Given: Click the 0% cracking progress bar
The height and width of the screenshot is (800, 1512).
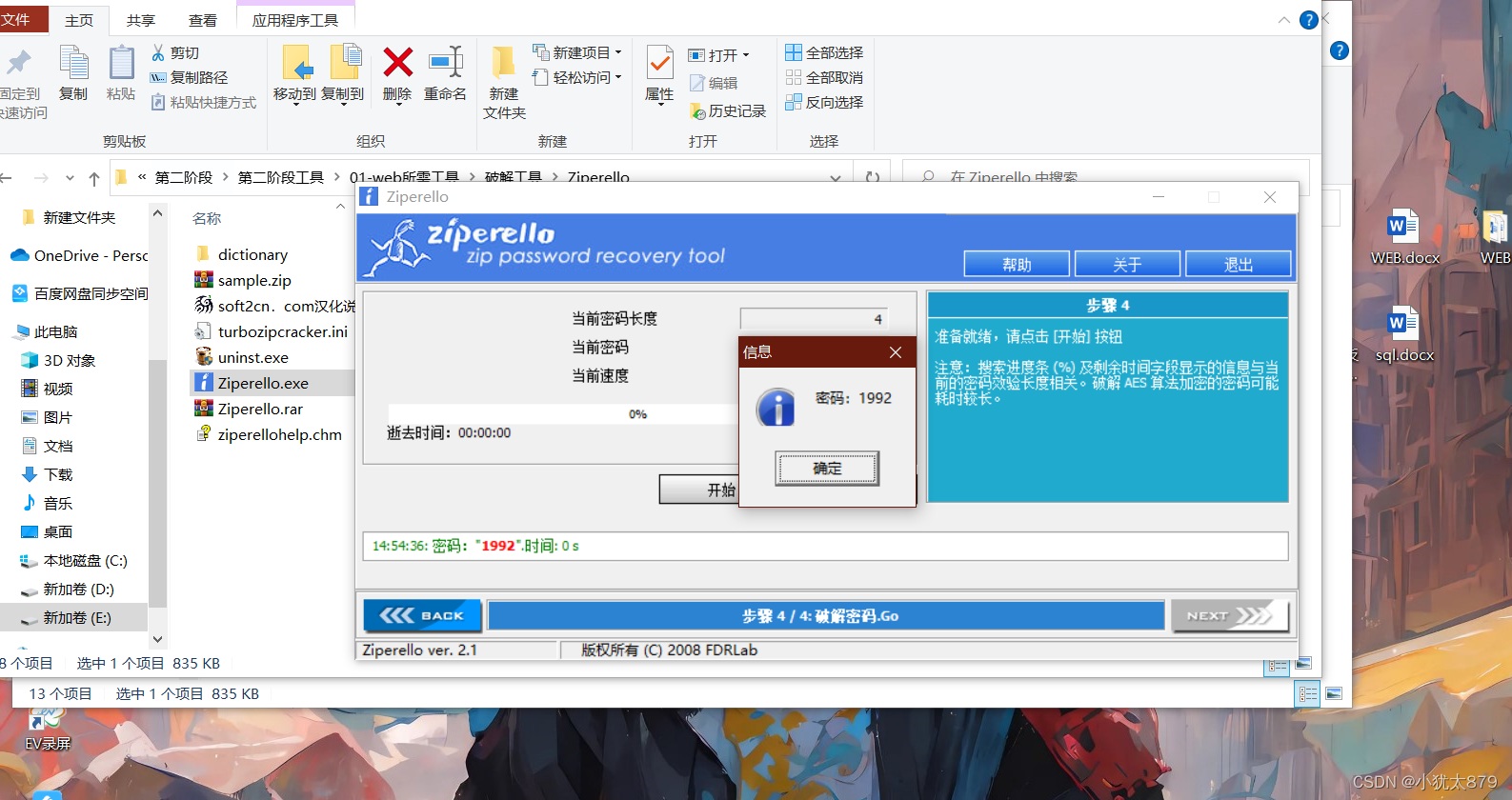Looking at the screenshot, I should tap(562, 414).
